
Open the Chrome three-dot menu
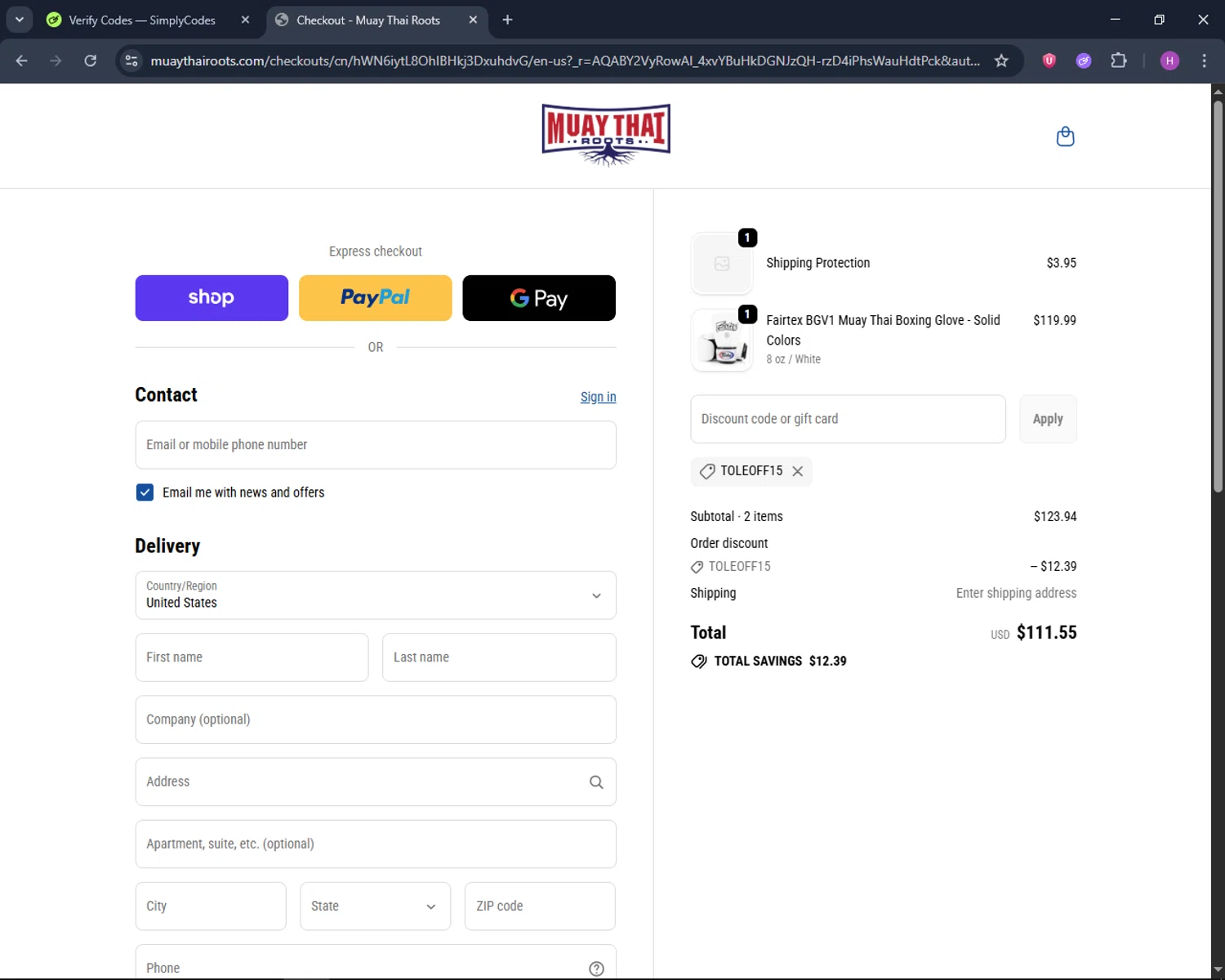pyautogui.click(x=1204, y=60)
